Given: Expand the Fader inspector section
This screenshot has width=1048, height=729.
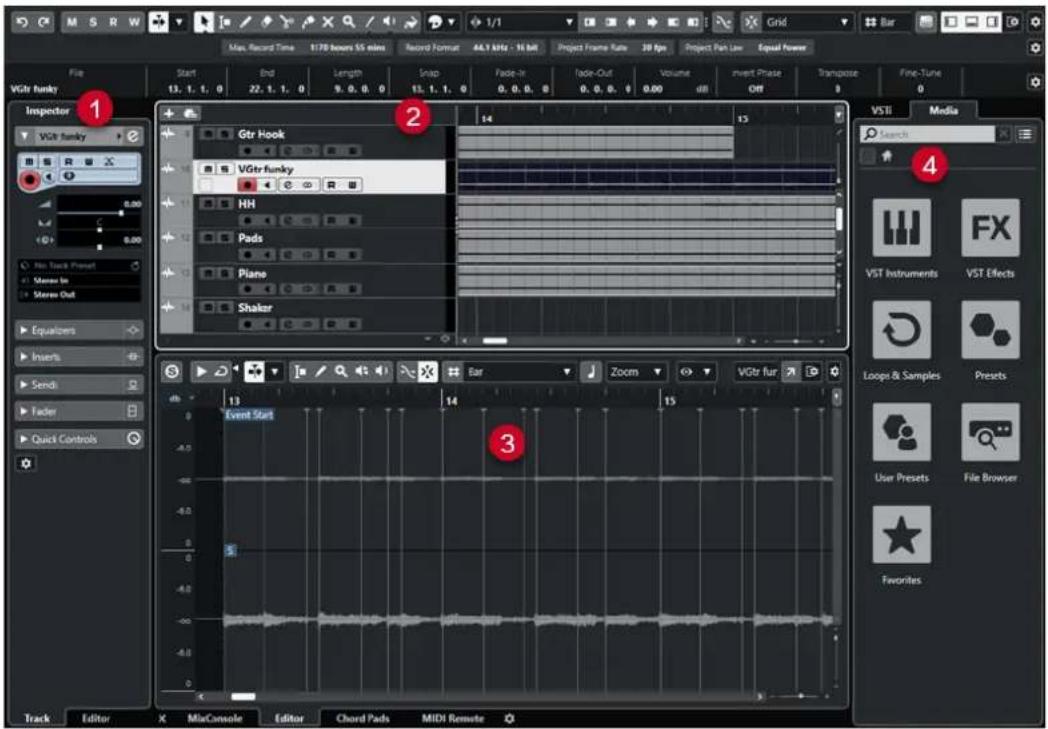Looking at the screenshot, I should pos(79,412).
